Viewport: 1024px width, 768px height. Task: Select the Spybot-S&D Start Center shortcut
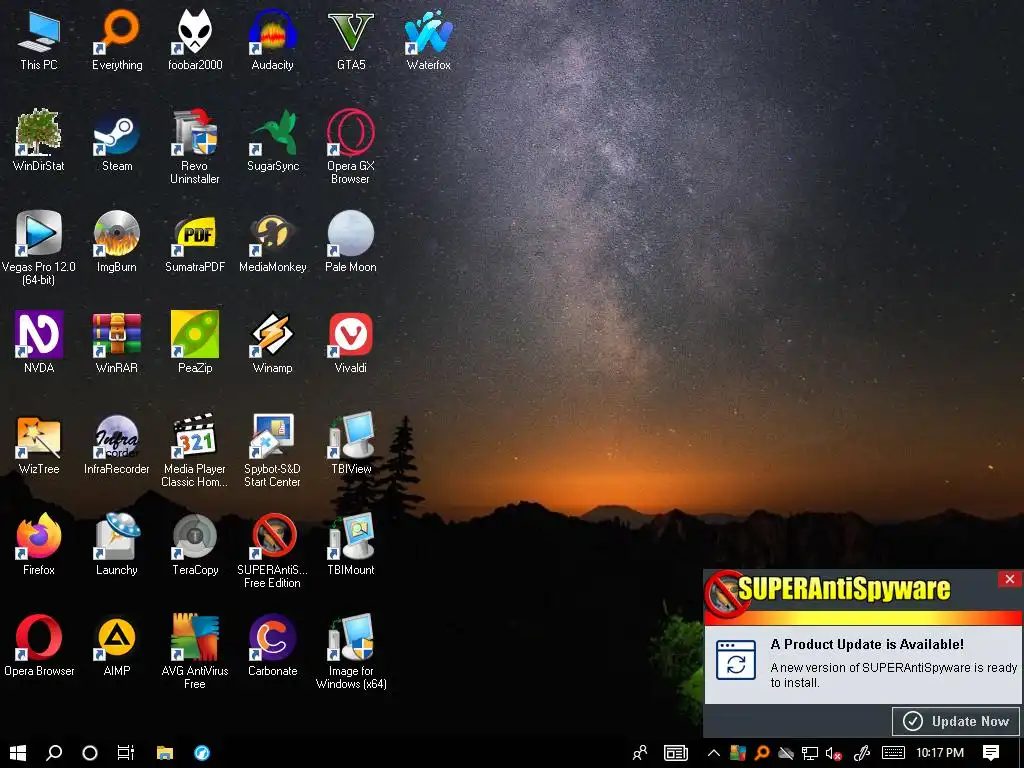(272, 450)
